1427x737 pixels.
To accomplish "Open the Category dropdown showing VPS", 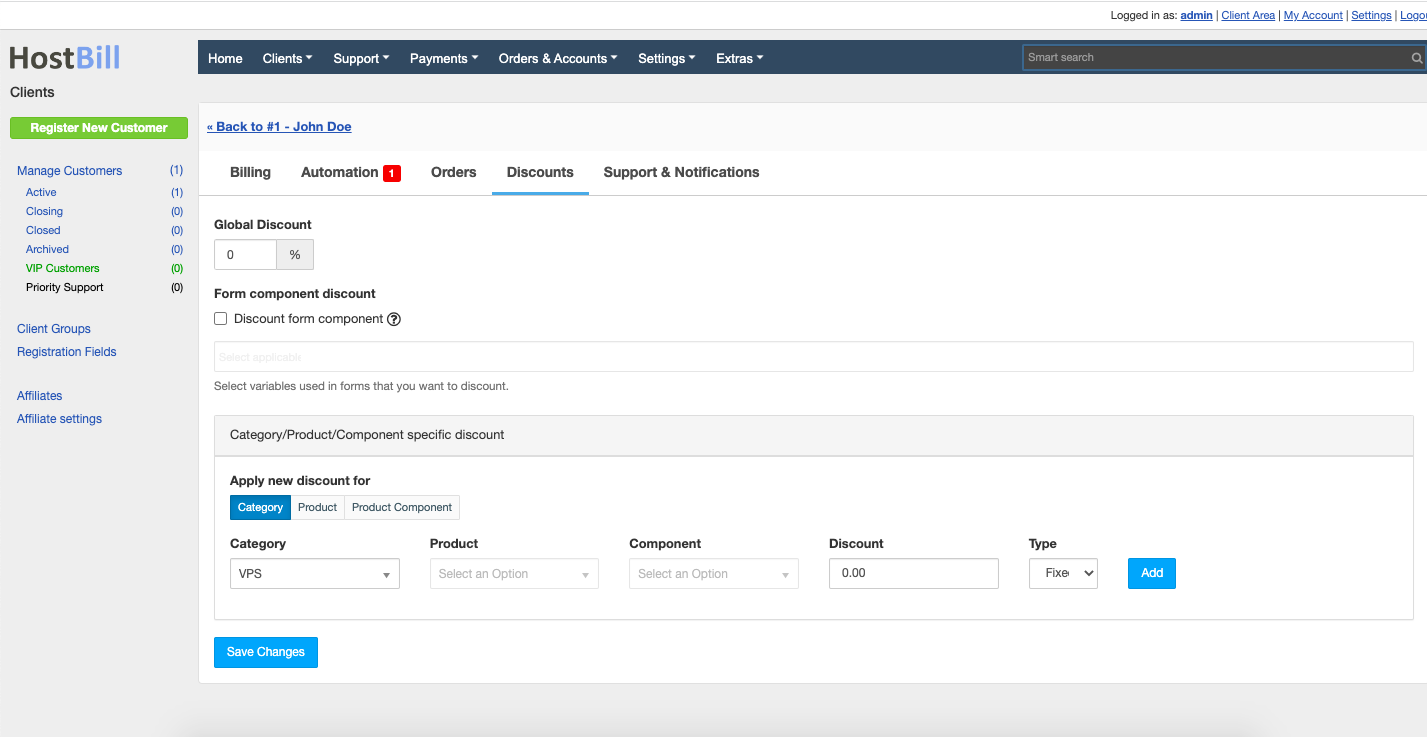I will tap(314, 573).
